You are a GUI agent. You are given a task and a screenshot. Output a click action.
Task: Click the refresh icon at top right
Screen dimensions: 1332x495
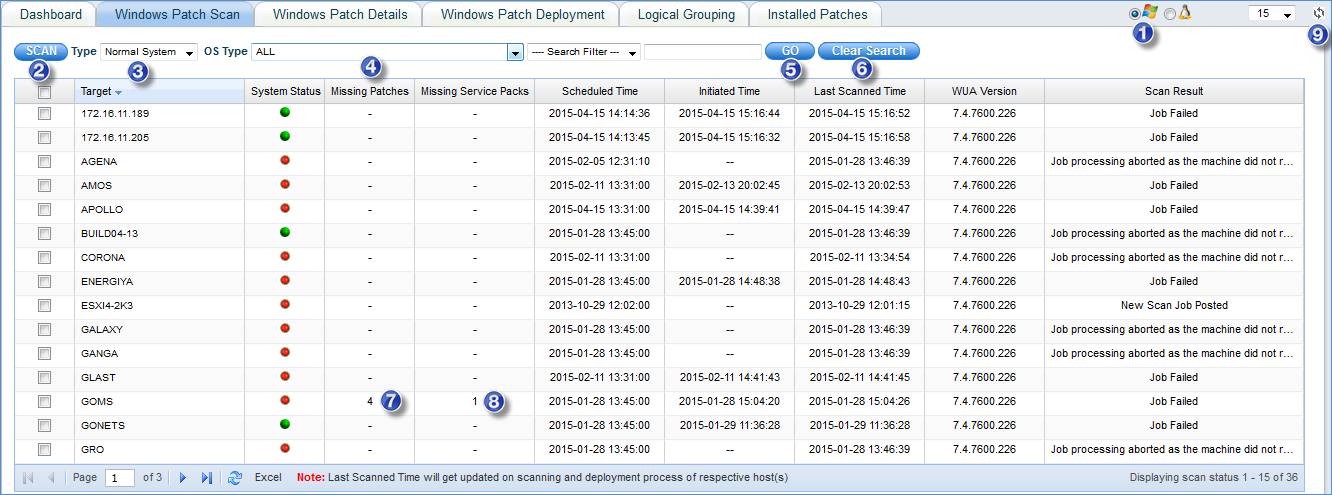1317,14
